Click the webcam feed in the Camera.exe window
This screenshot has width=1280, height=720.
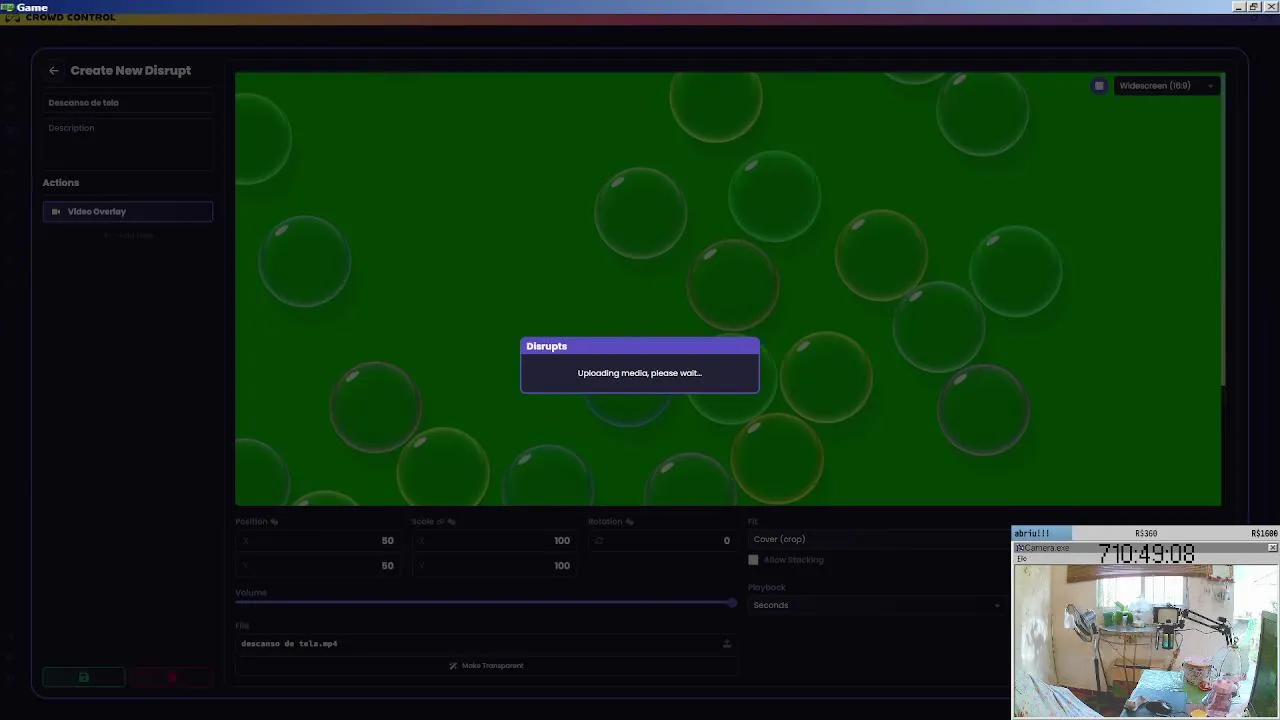1146,640
